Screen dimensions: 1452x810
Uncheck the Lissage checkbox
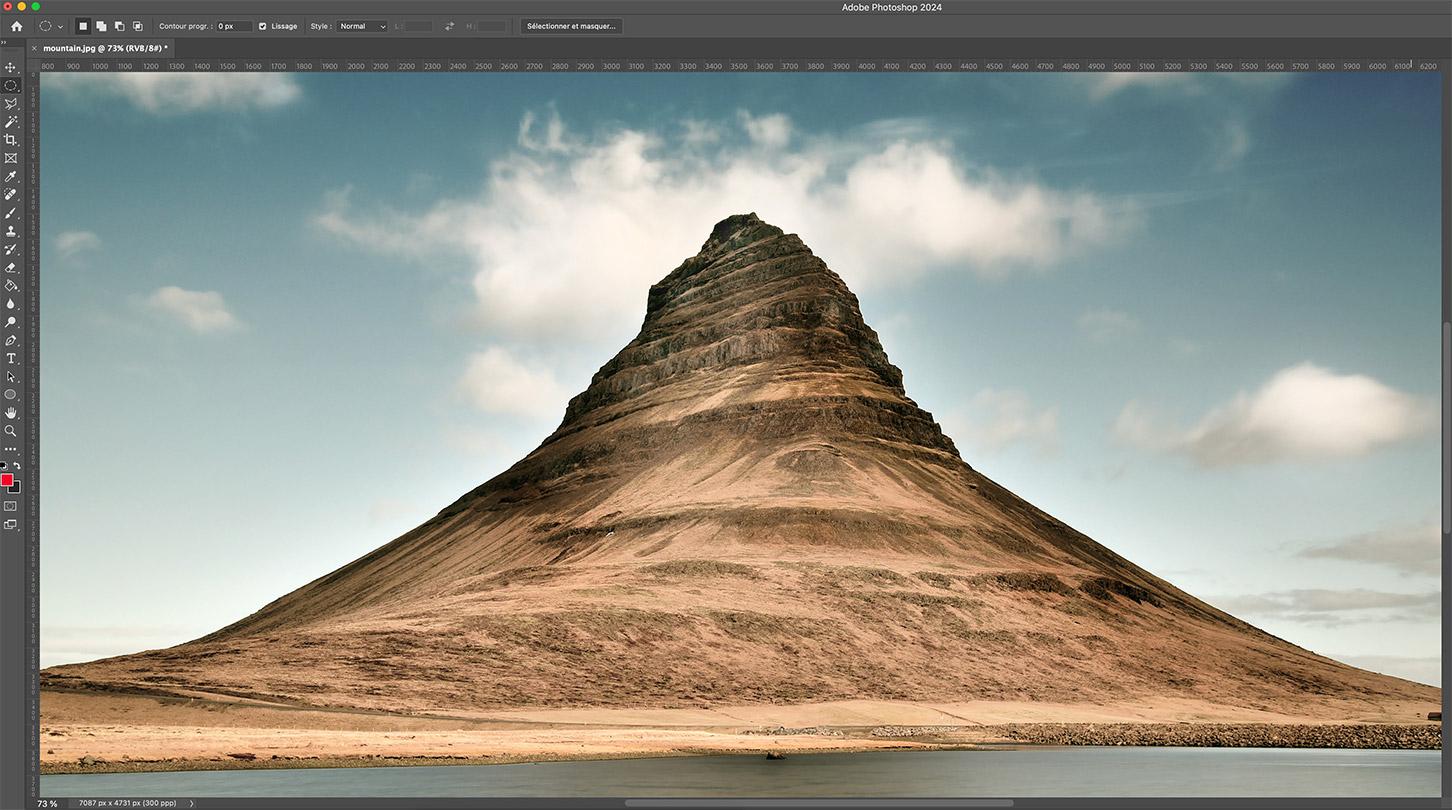click(263, 26)
